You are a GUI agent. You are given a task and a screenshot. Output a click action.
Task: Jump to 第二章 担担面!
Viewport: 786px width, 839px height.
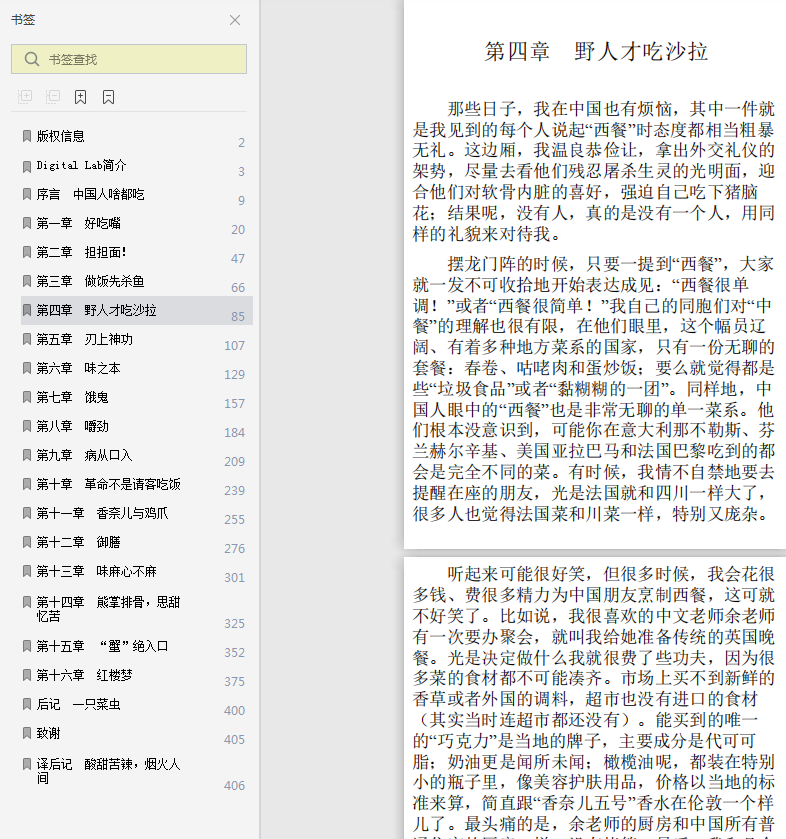tap(81, 252)
